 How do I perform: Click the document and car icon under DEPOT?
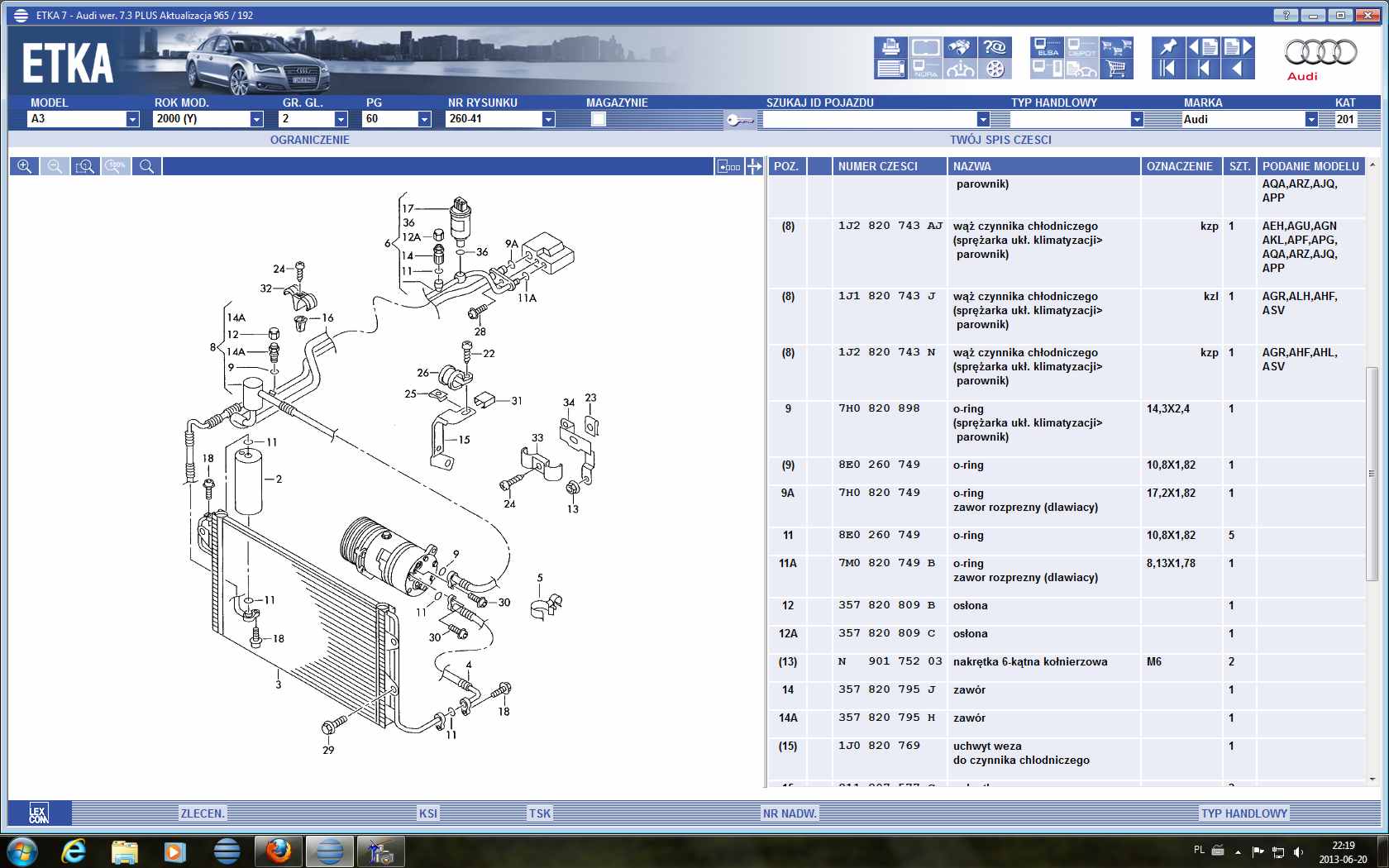(1081, 69)
